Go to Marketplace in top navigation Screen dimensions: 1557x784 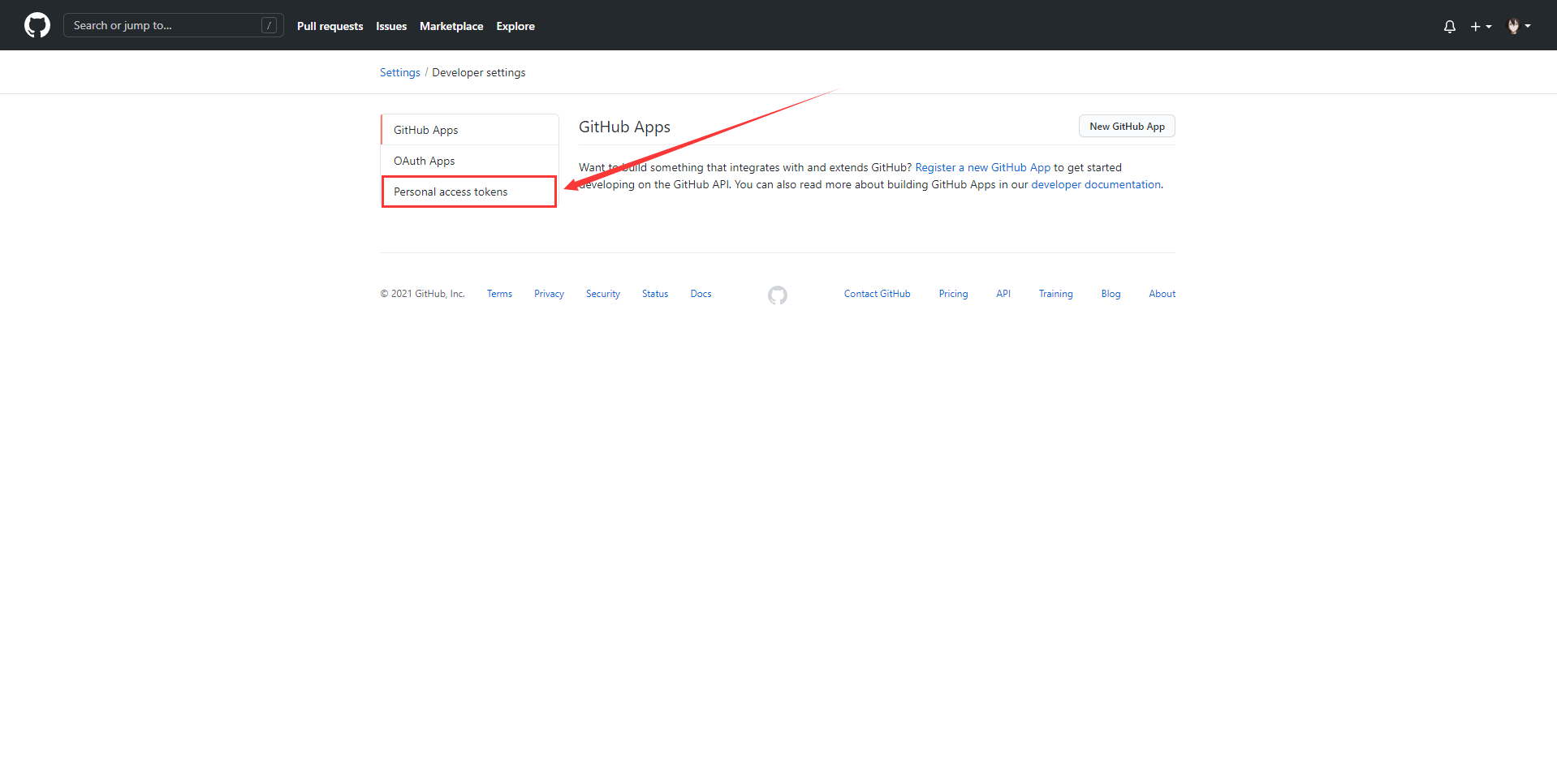point(451,26)
